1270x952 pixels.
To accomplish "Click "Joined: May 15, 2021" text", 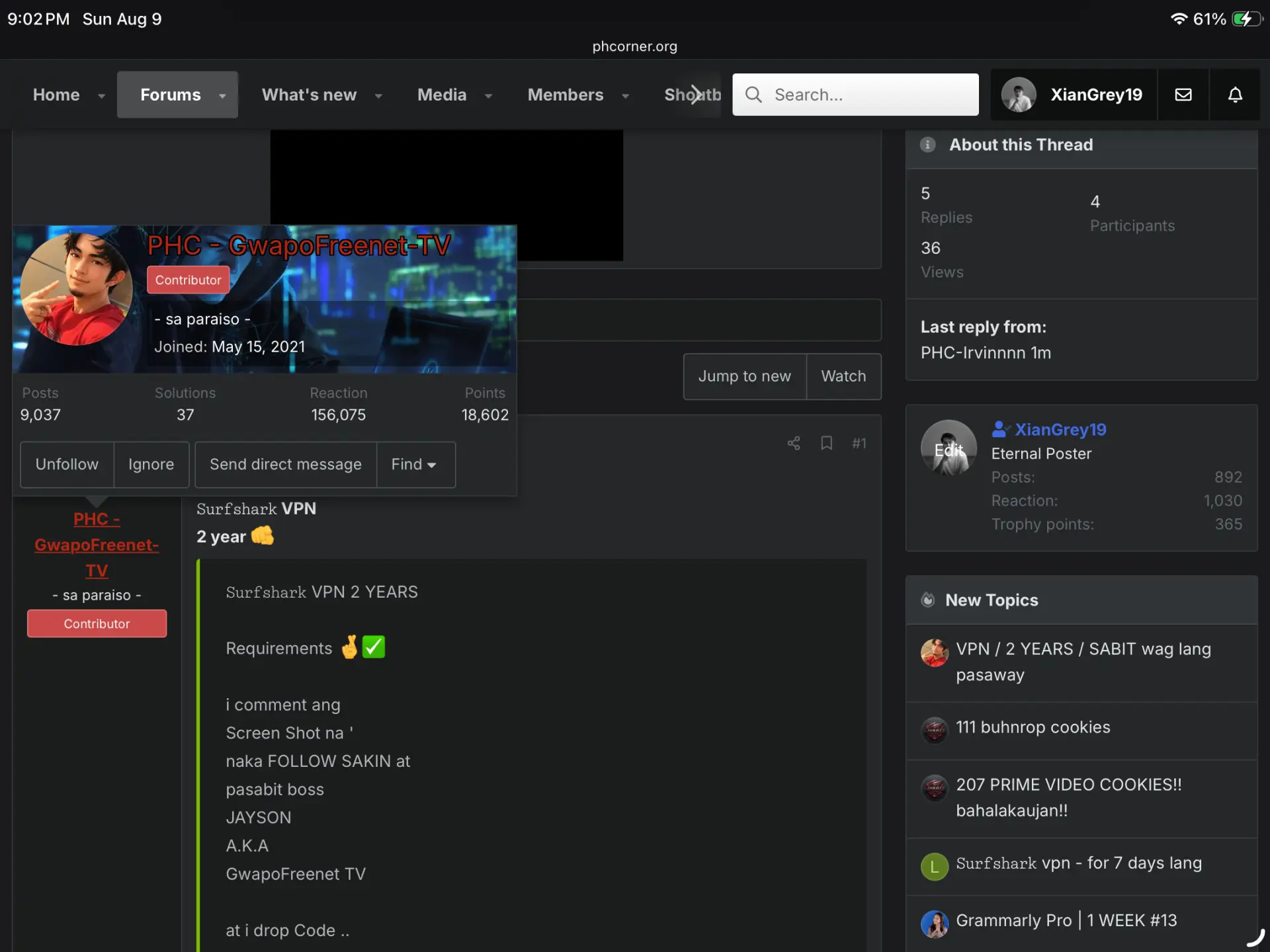I will [x=230, y=346].
